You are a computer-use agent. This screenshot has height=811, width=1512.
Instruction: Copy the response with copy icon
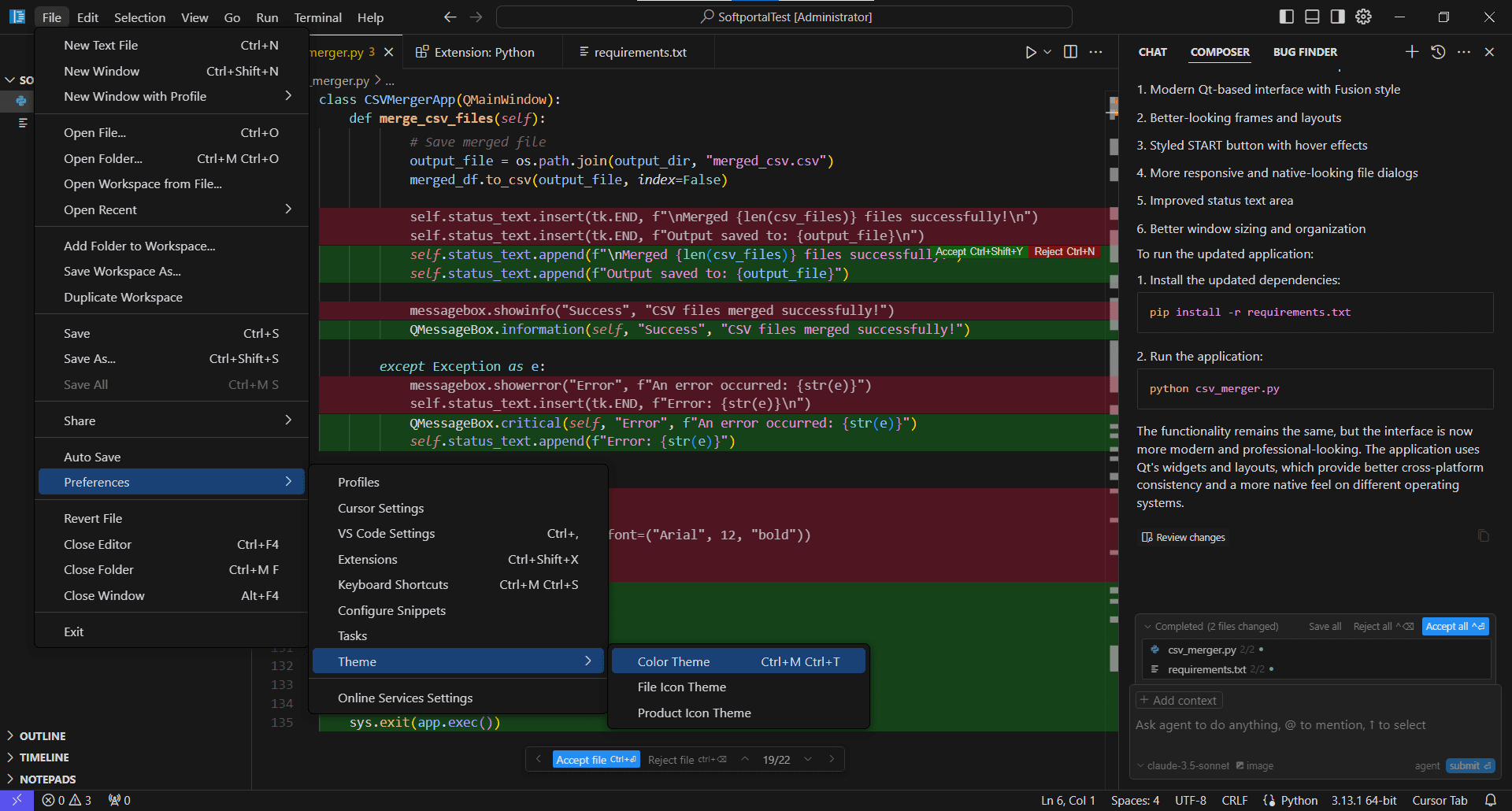1484,536
